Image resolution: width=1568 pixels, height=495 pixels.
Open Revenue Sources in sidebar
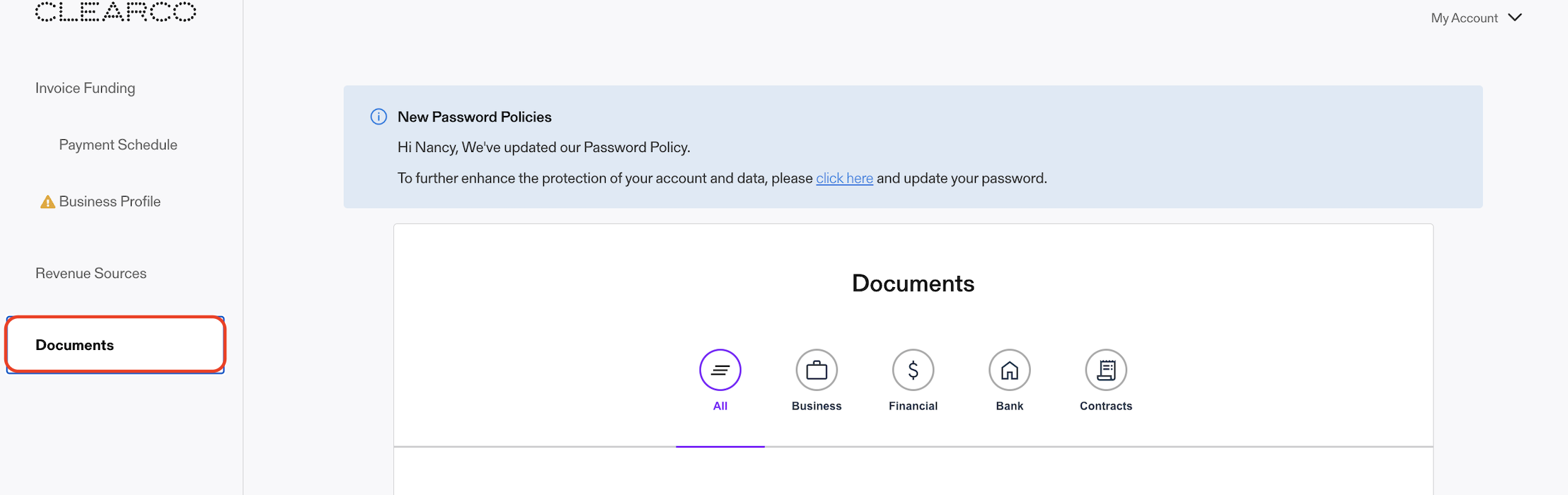click(91, 274)
